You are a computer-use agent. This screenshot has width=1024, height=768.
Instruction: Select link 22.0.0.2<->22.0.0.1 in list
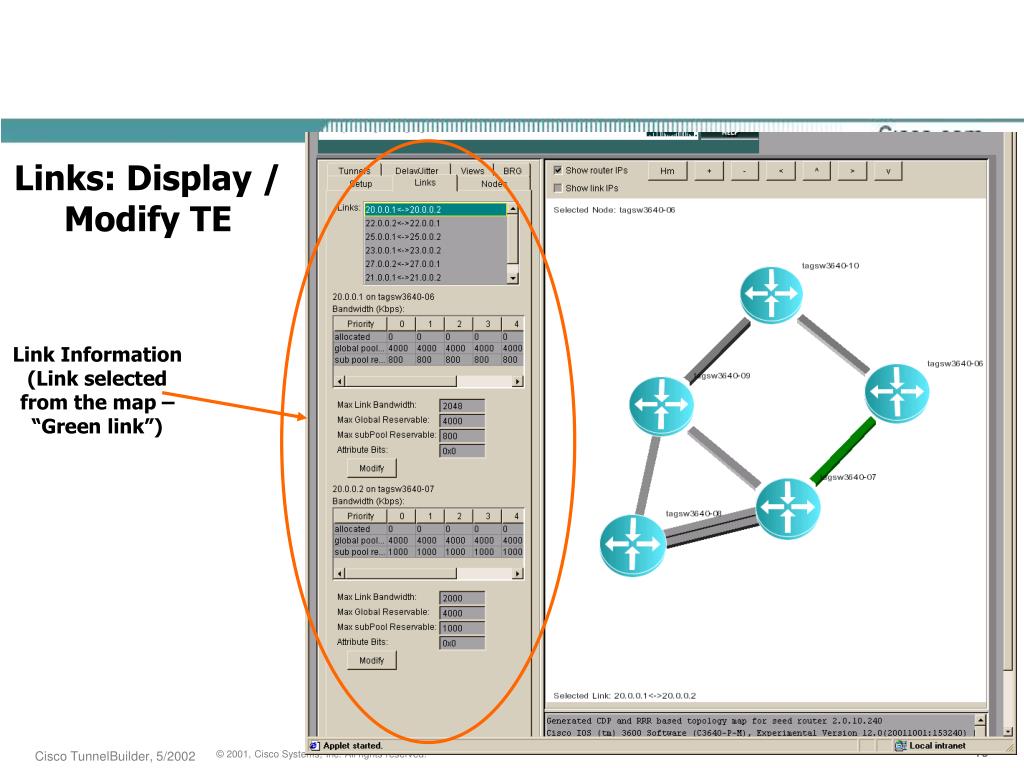435,223
